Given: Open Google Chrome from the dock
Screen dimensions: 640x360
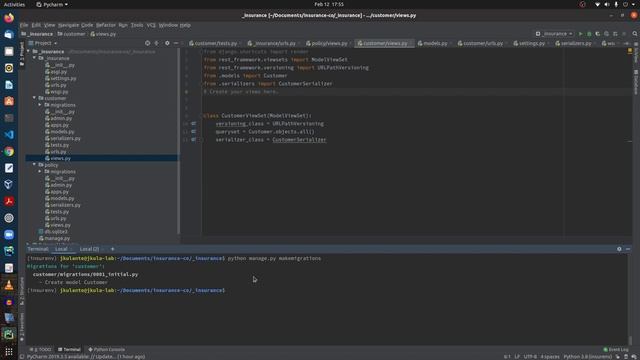Looking at the screenshot, I should (9, 151).
